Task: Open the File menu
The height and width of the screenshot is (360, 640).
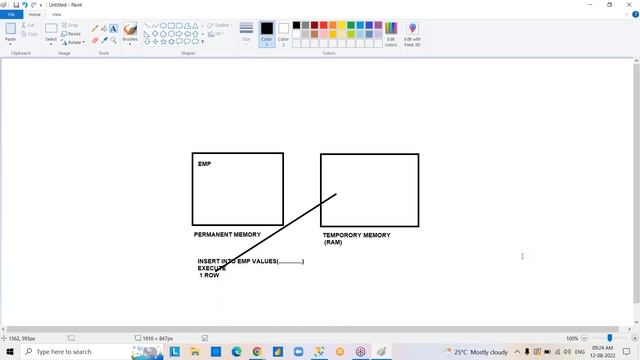Action: tap(11, 14)
